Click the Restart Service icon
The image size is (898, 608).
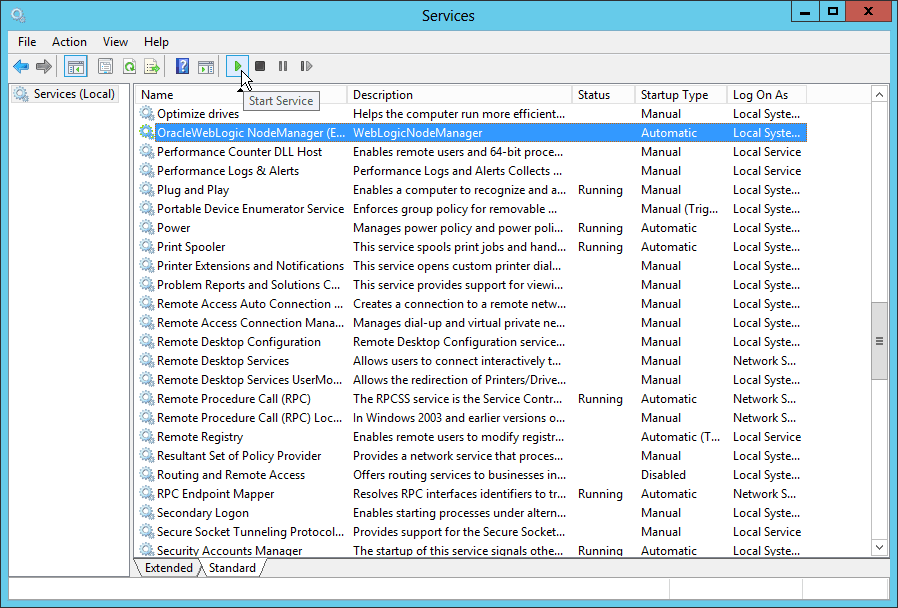[306, 66]
